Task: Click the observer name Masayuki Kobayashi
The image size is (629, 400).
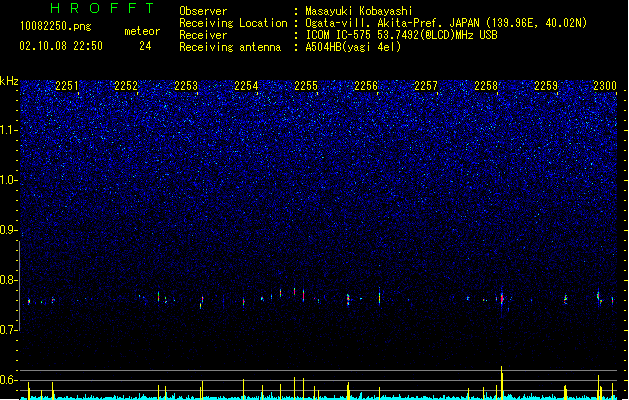Action: tap(358, 11)
